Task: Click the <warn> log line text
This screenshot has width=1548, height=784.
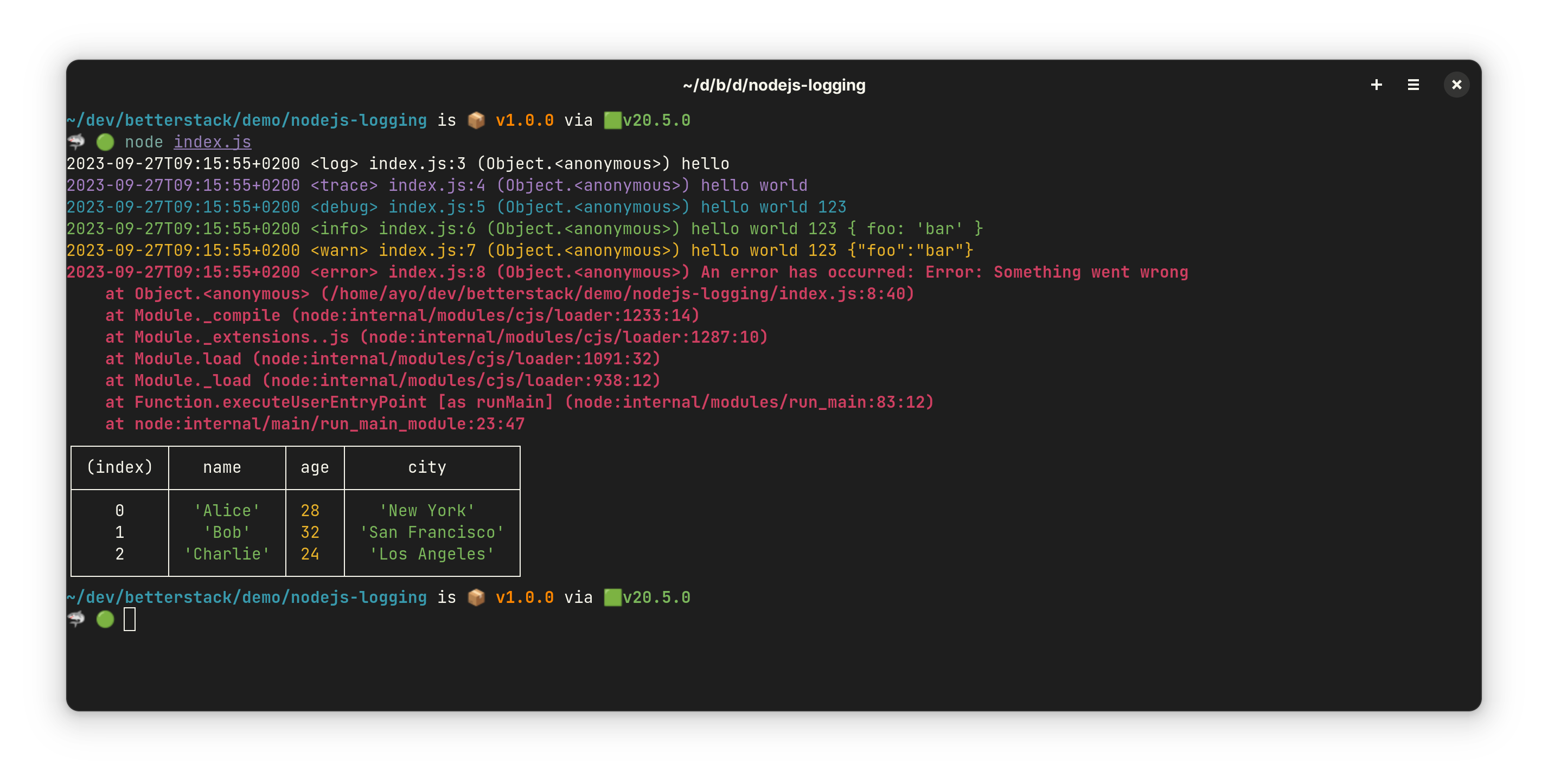Action: [x=520, y=250]
